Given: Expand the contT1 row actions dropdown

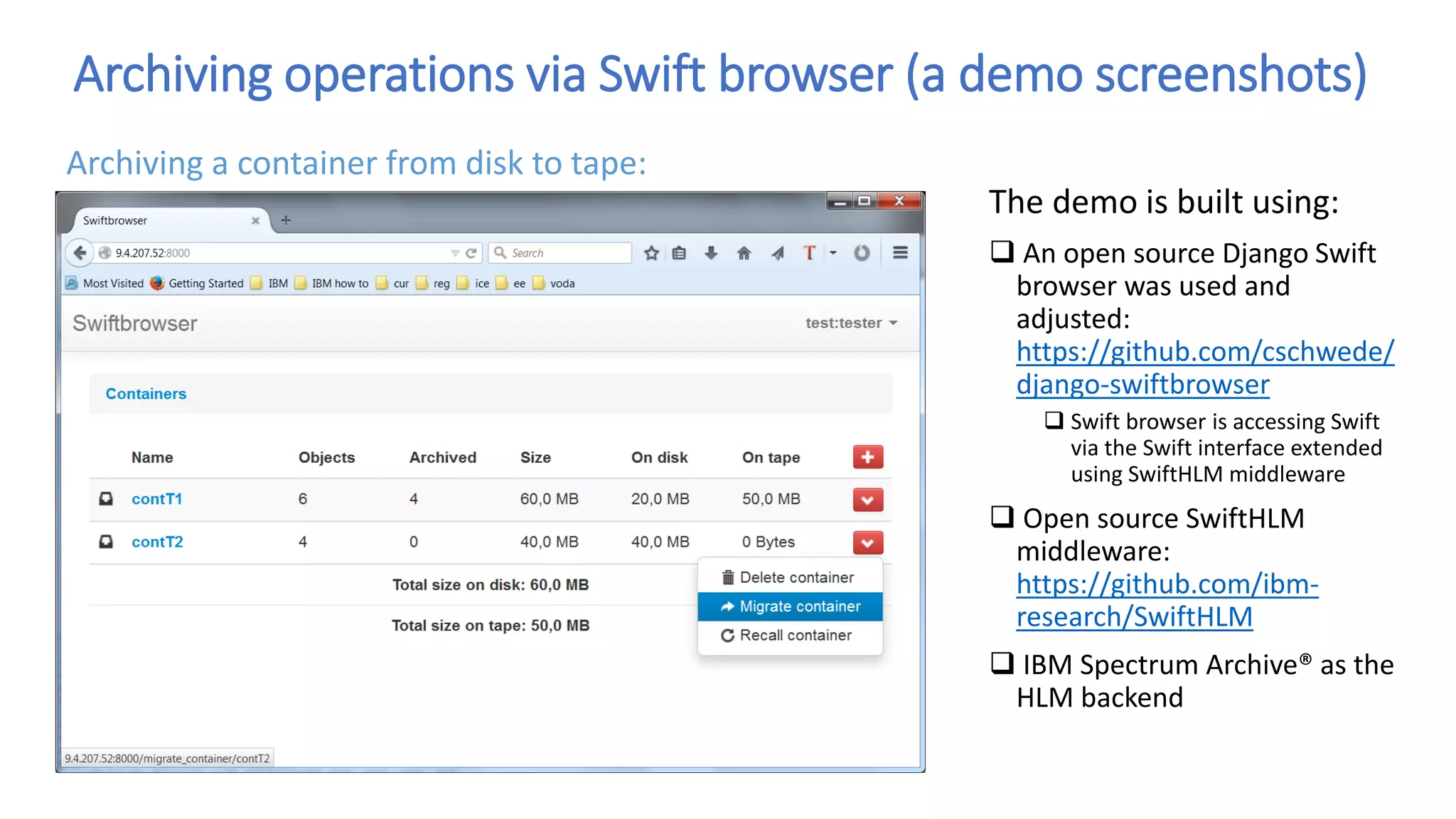Looking at the screenshot, I should [x=867, y=500].
